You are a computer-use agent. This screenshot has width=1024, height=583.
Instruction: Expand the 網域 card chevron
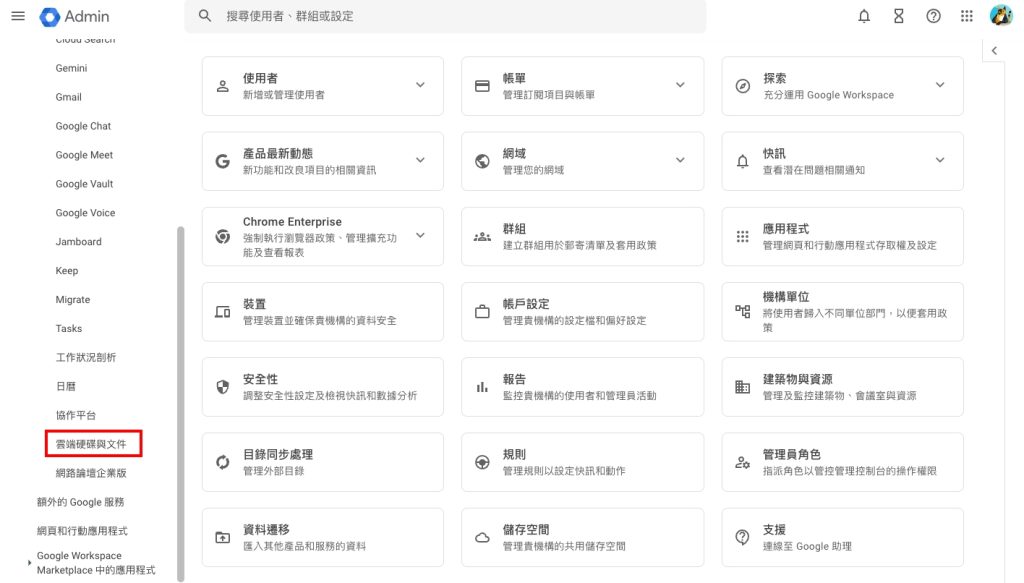pyautogui.click(x=680, y=160)
